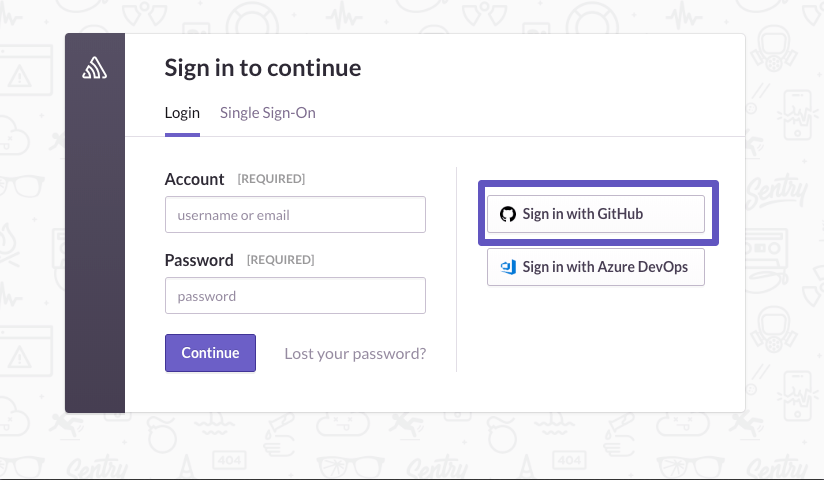Focus the username or email field
The image size is (824, 480).
tap(295, 215)
